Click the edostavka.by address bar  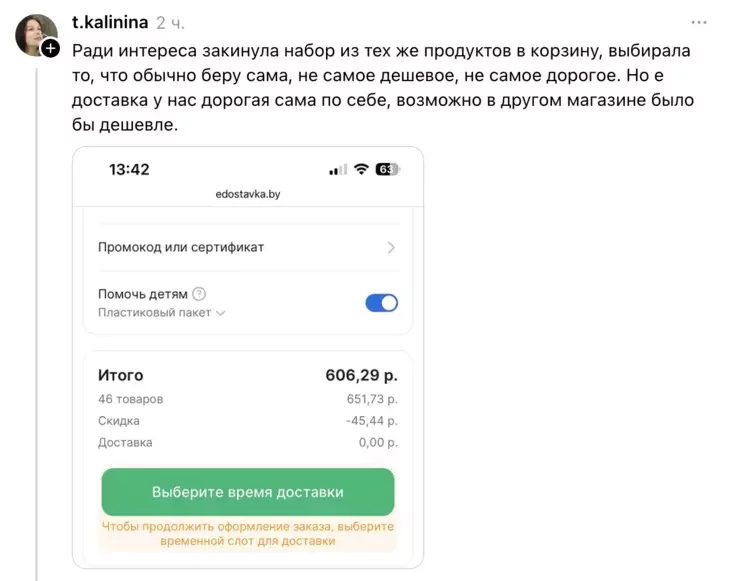248,195
